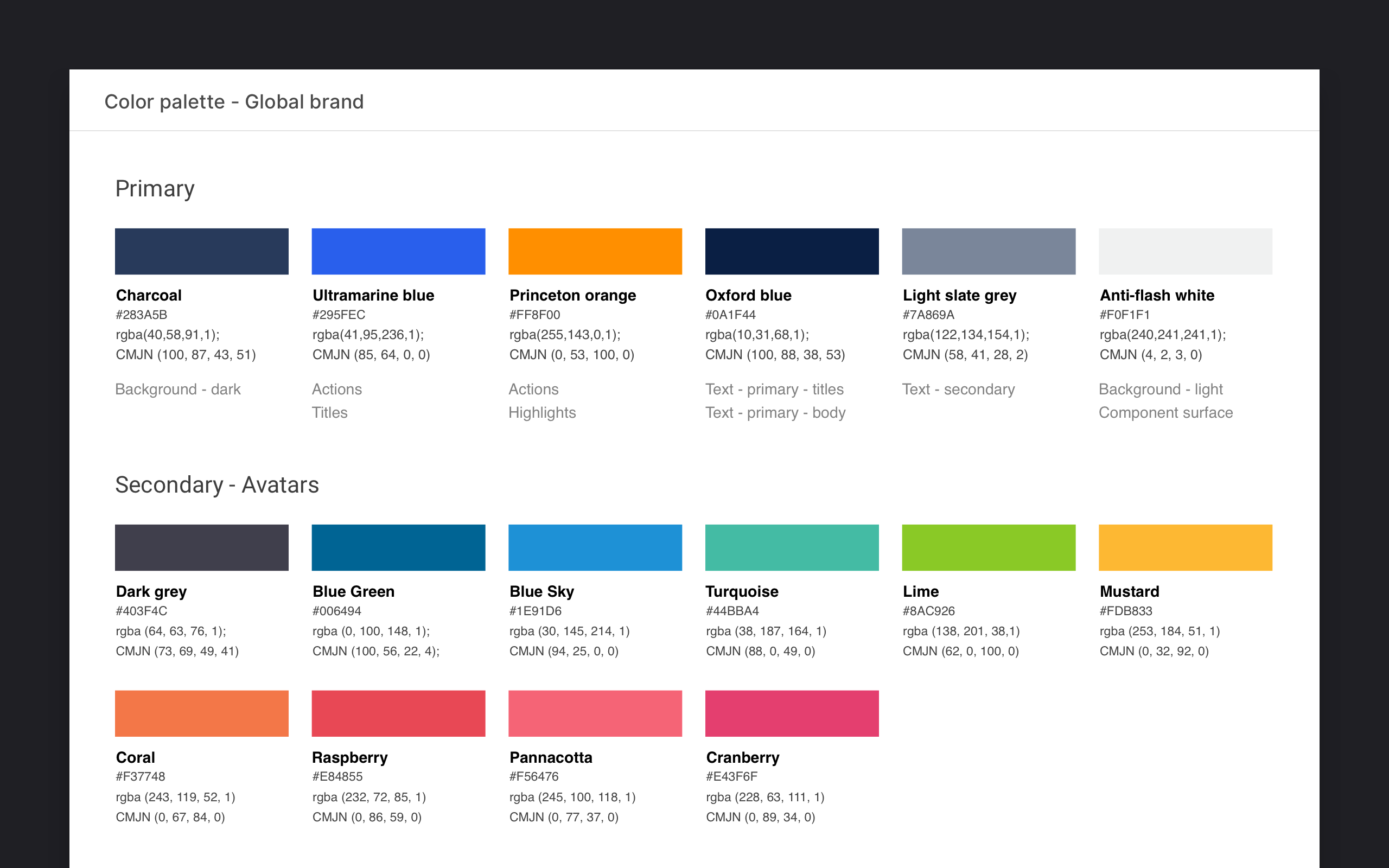Click the 'Background - dark' usage label
The height and width of the screenshot is (868, 1389).
click(x=178, y=389)
